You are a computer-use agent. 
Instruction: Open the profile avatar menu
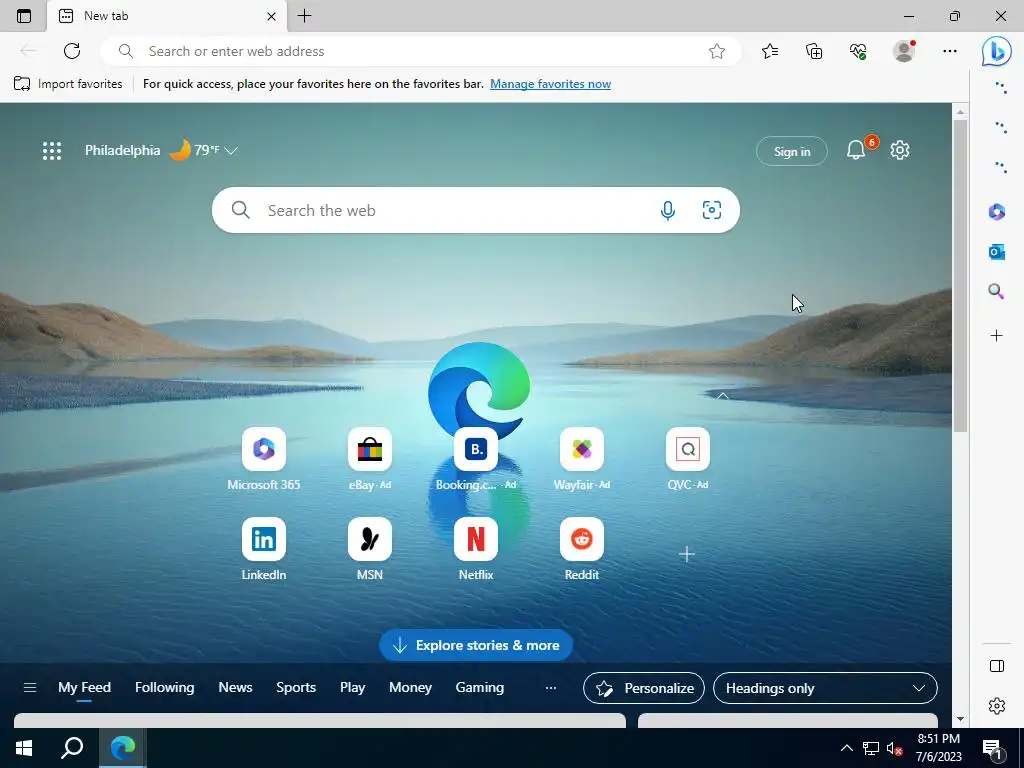(904, 51)
